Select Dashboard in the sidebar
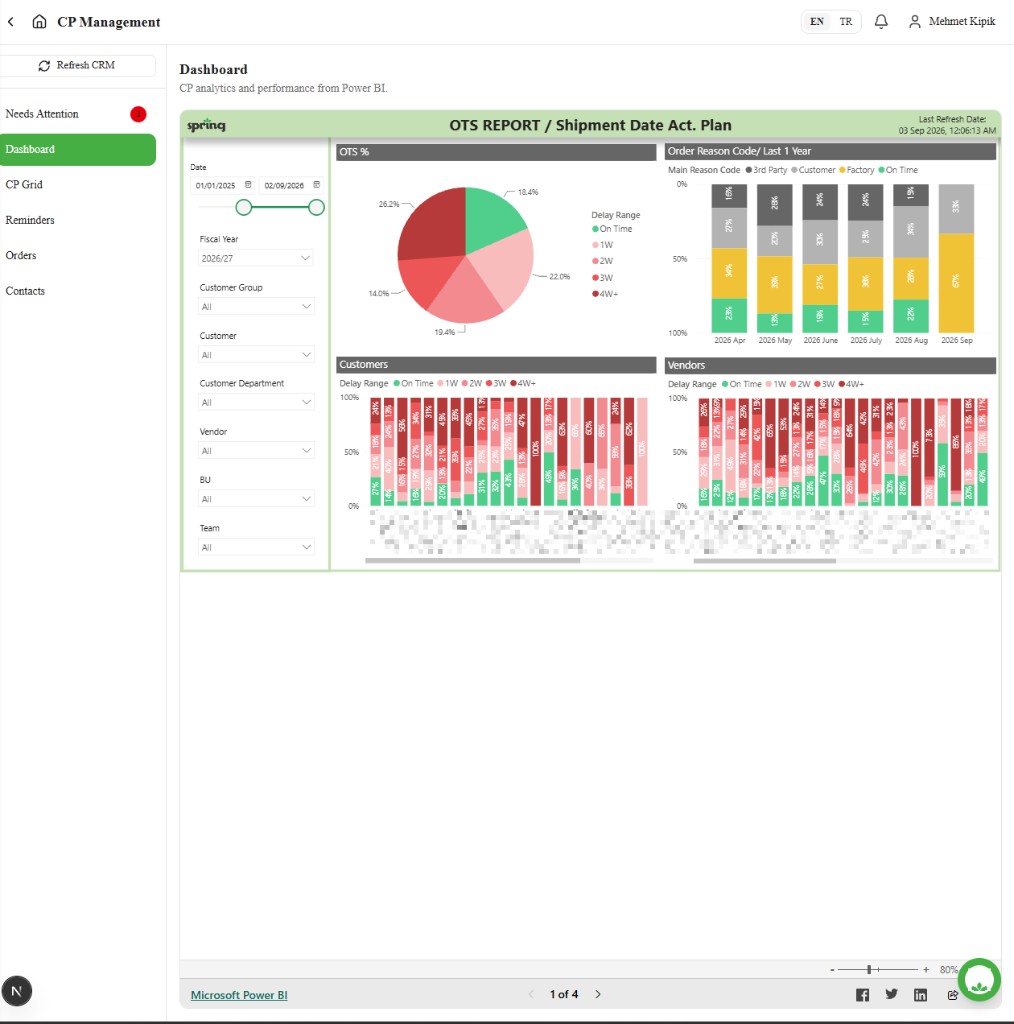 click(78, 150)
